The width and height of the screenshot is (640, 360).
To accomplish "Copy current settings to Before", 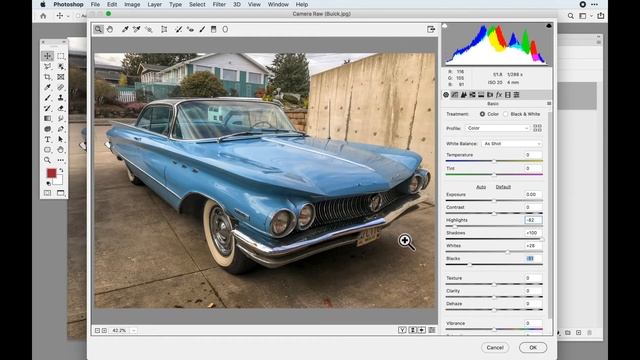I will click(422, 330).
